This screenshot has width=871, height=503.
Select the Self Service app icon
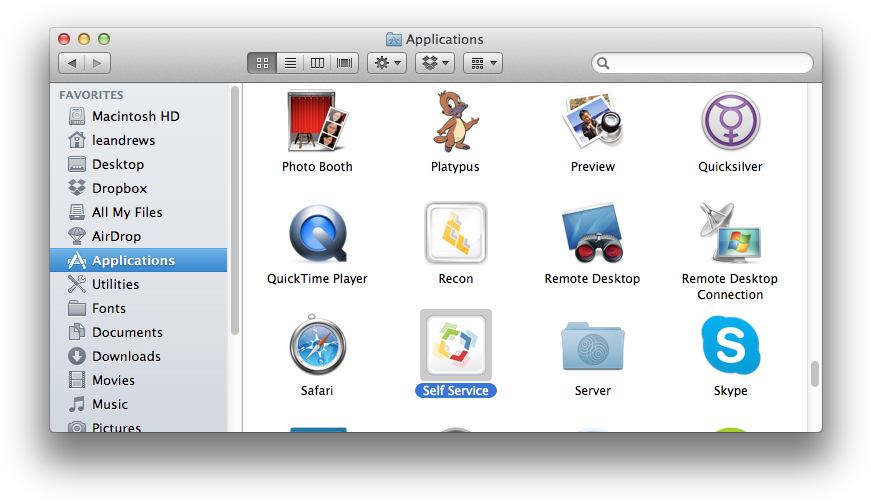coord(455,345)
